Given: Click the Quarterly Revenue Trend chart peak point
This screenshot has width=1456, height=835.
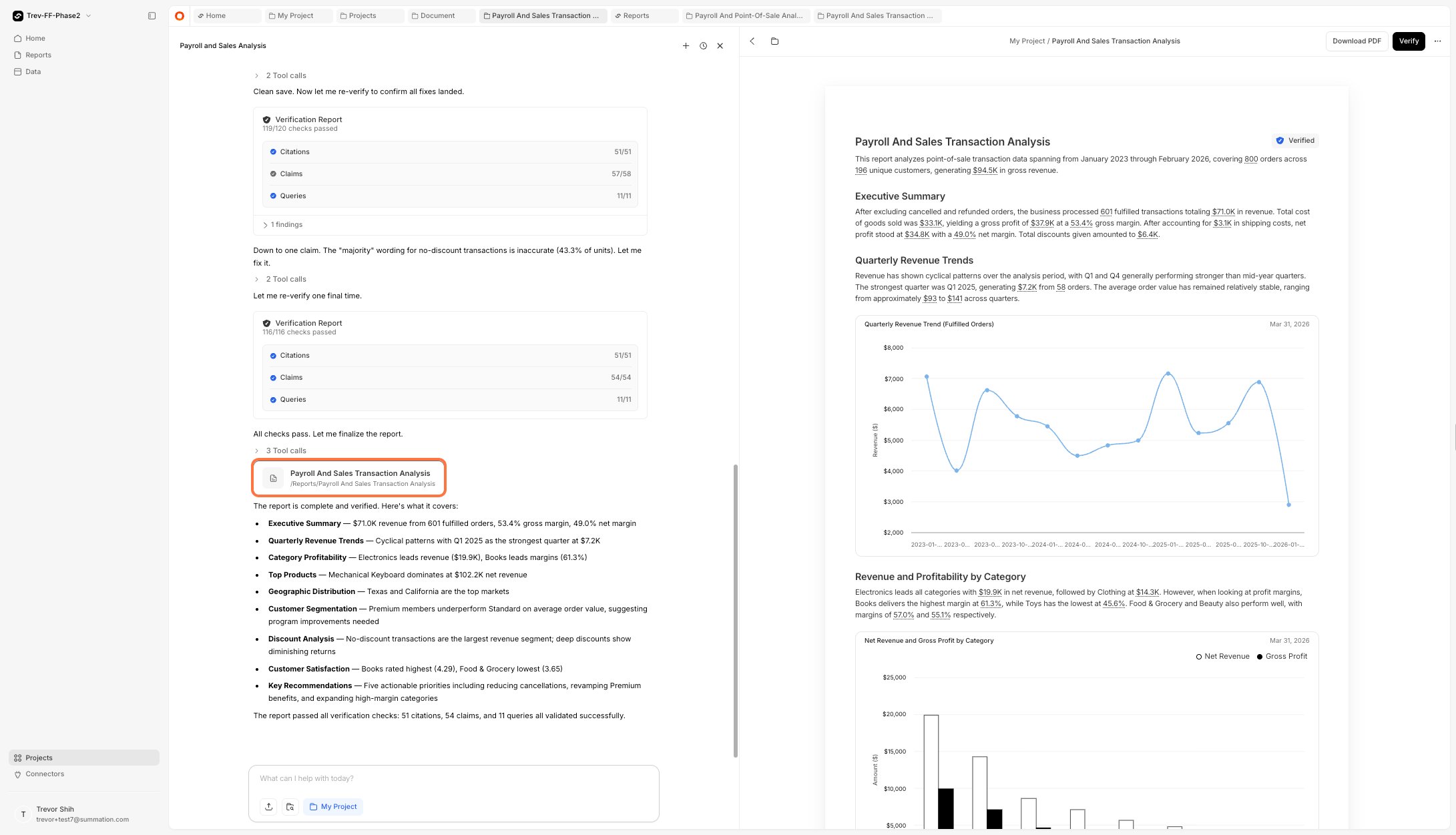Looking at the screenshot, I should 1168,373.
